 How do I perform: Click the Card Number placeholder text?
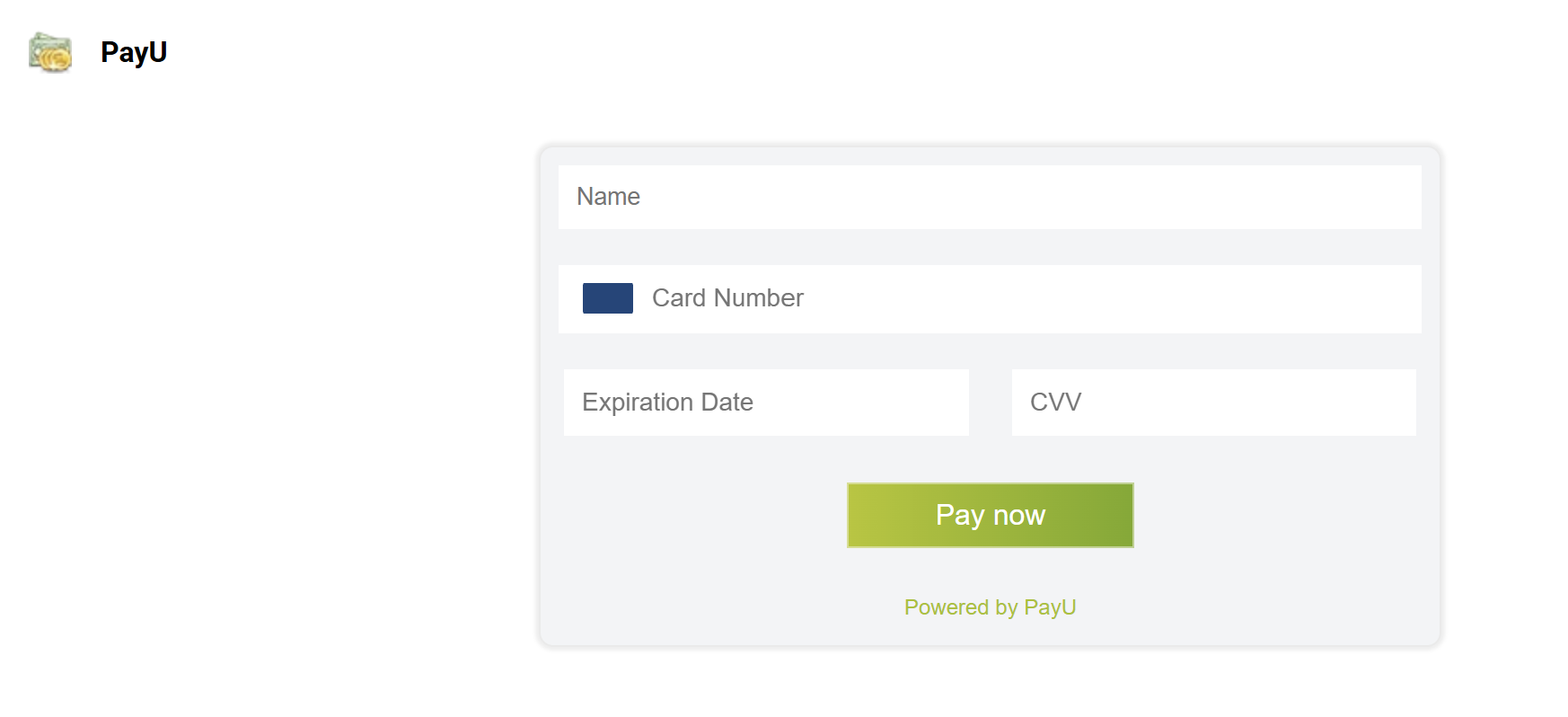pos(727,298)
